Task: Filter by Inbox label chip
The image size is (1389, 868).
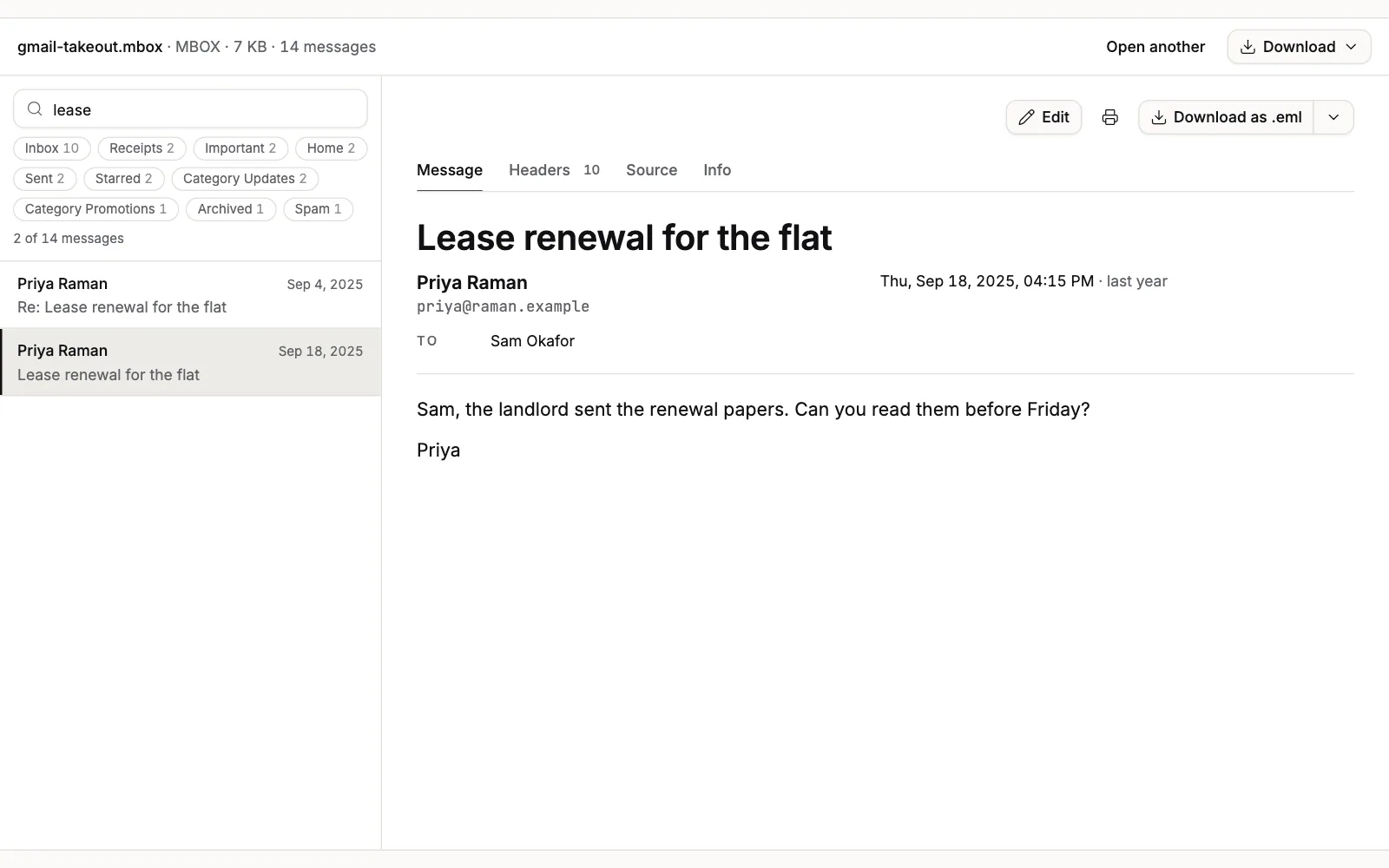Action: pos(52,148)
